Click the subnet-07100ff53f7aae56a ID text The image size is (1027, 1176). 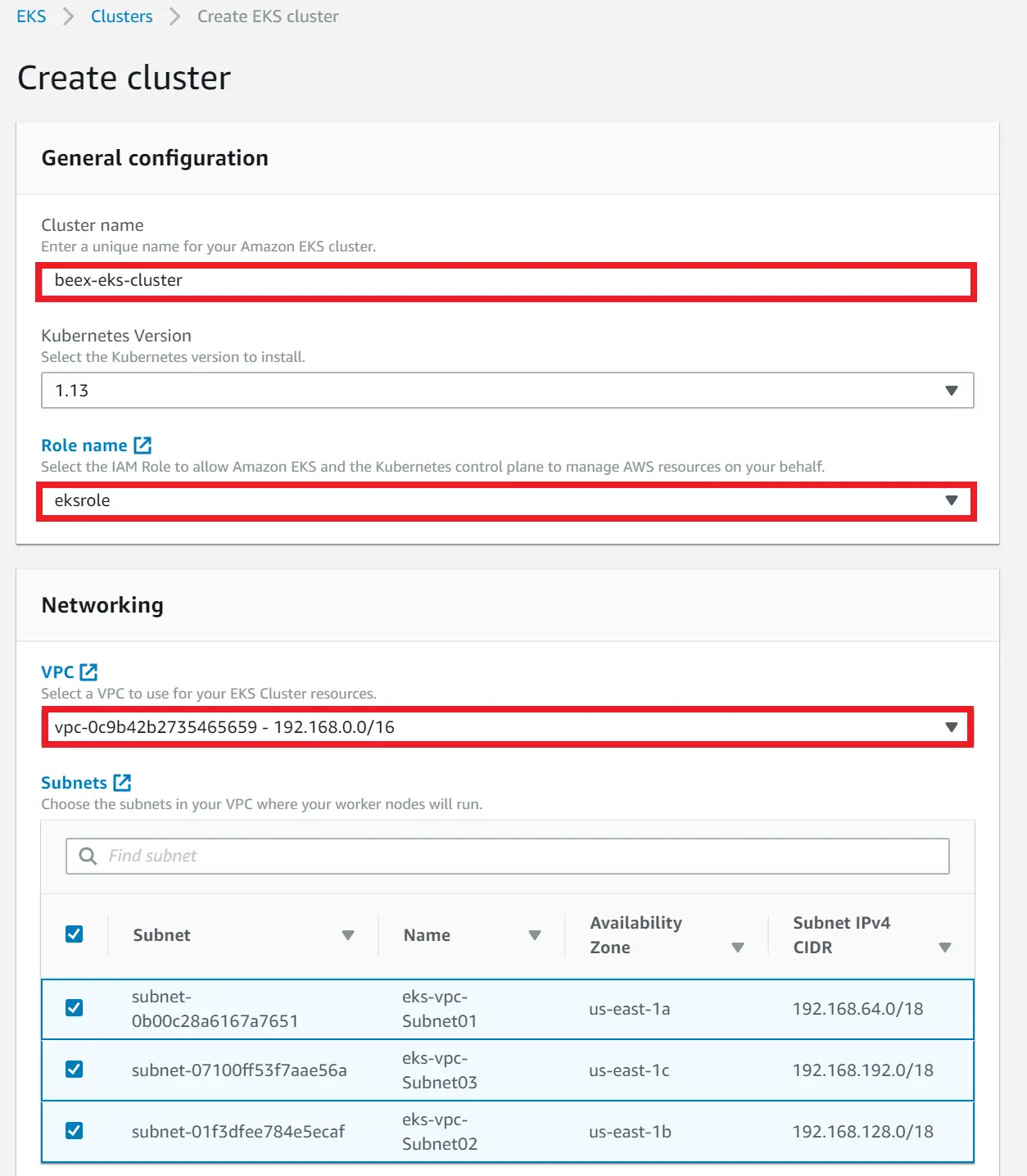pyautogui.click(x=239, y=1070)
